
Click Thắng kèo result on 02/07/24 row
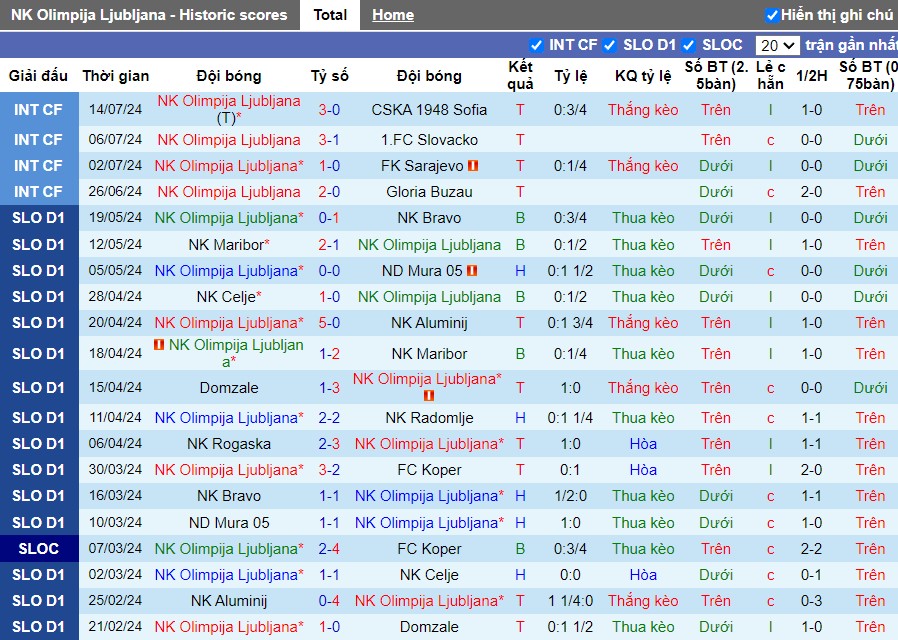click(643, 166)
